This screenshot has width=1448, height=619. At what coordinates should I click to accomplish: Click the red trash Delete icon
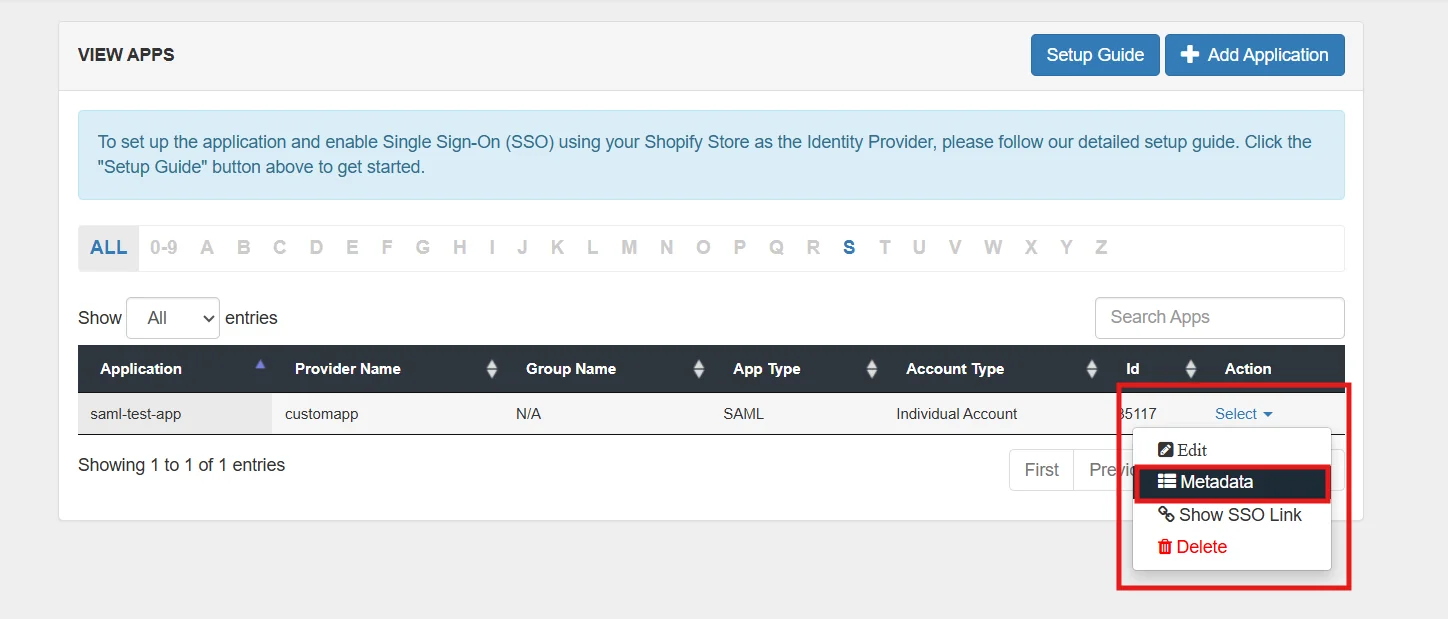click(1165, 547)
